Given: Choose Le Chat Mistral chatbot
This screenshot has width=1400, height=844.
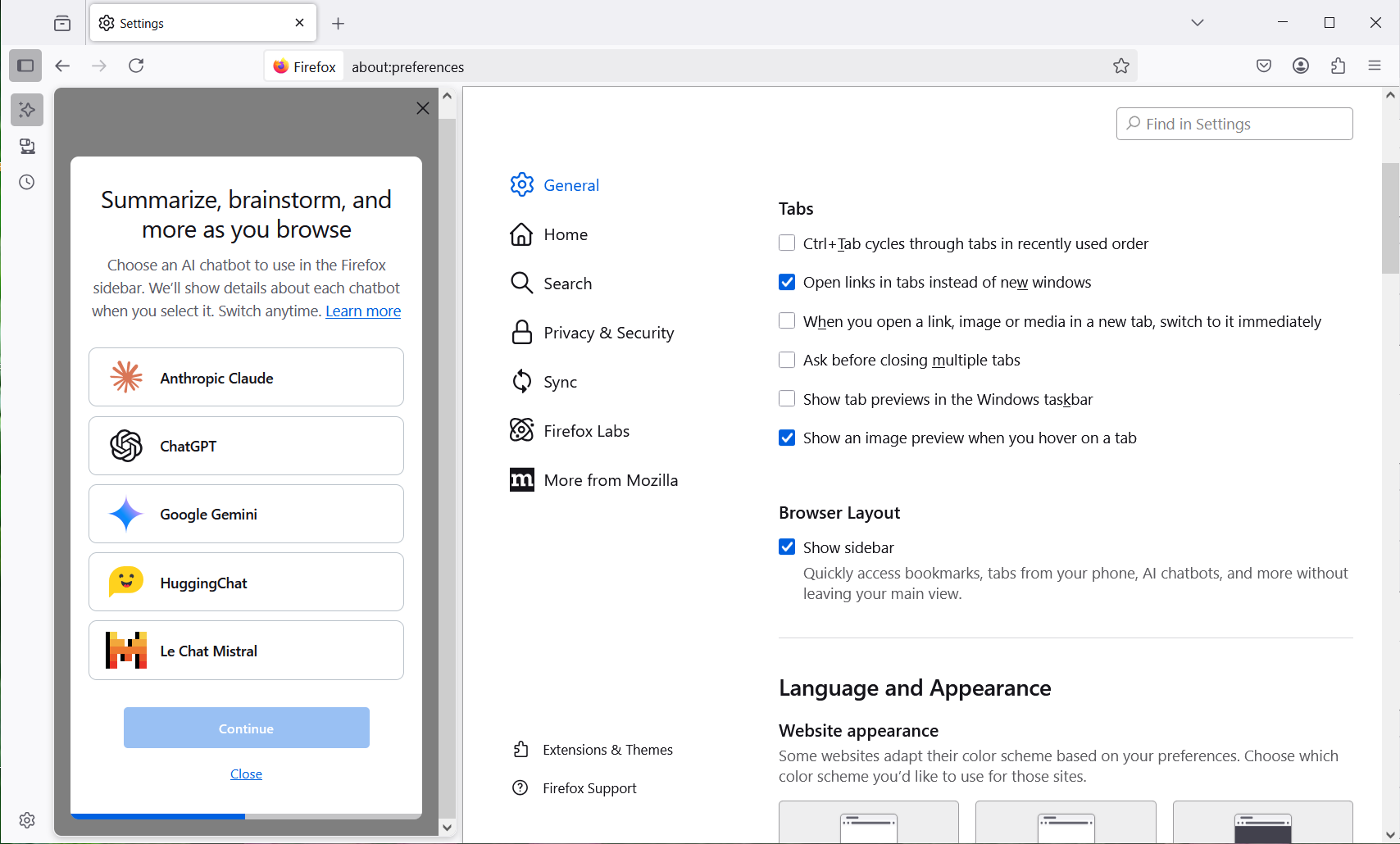Looking at the screenshot, I should pos(246,651).
